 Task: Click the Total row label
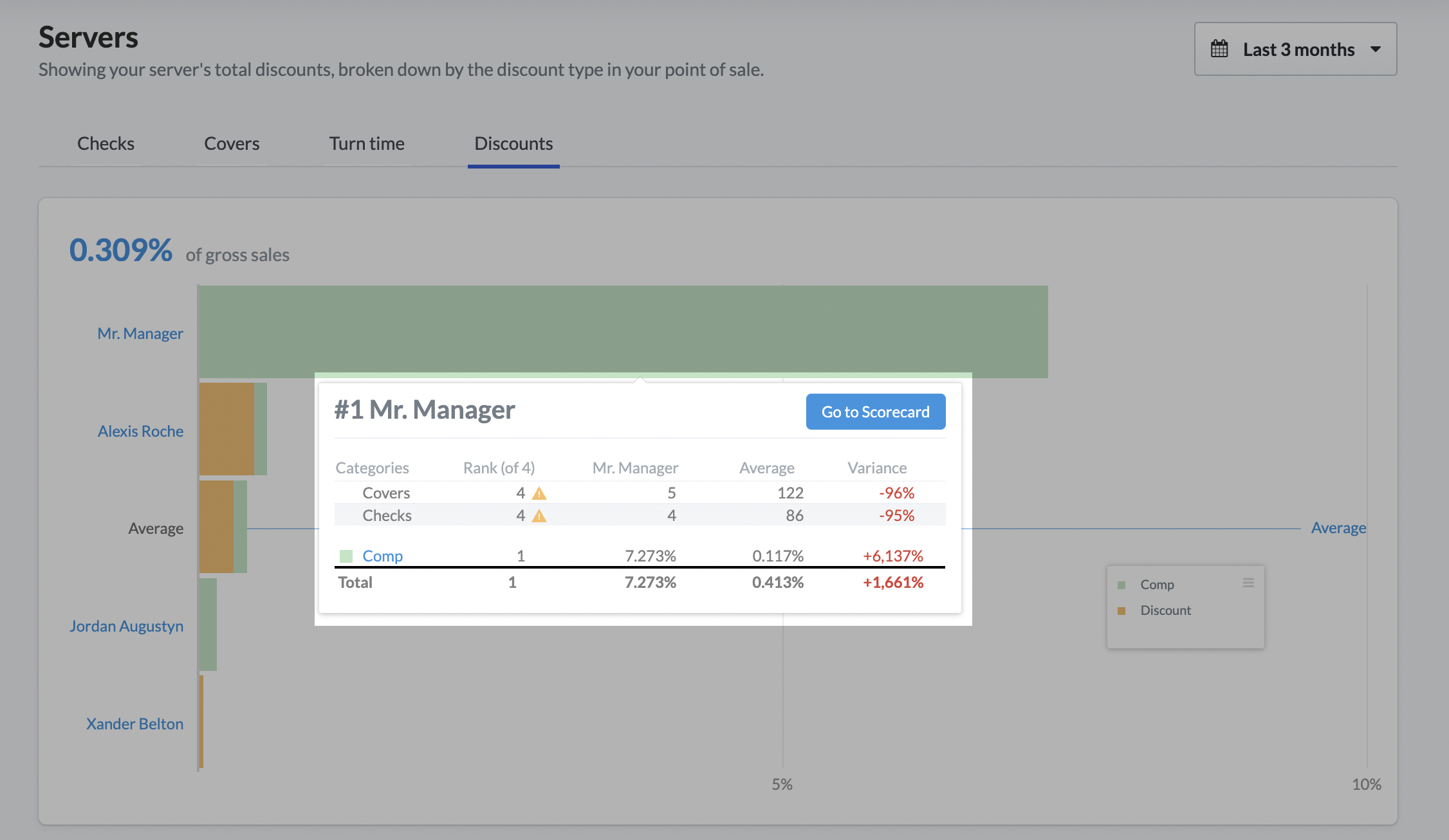[355, 582]
